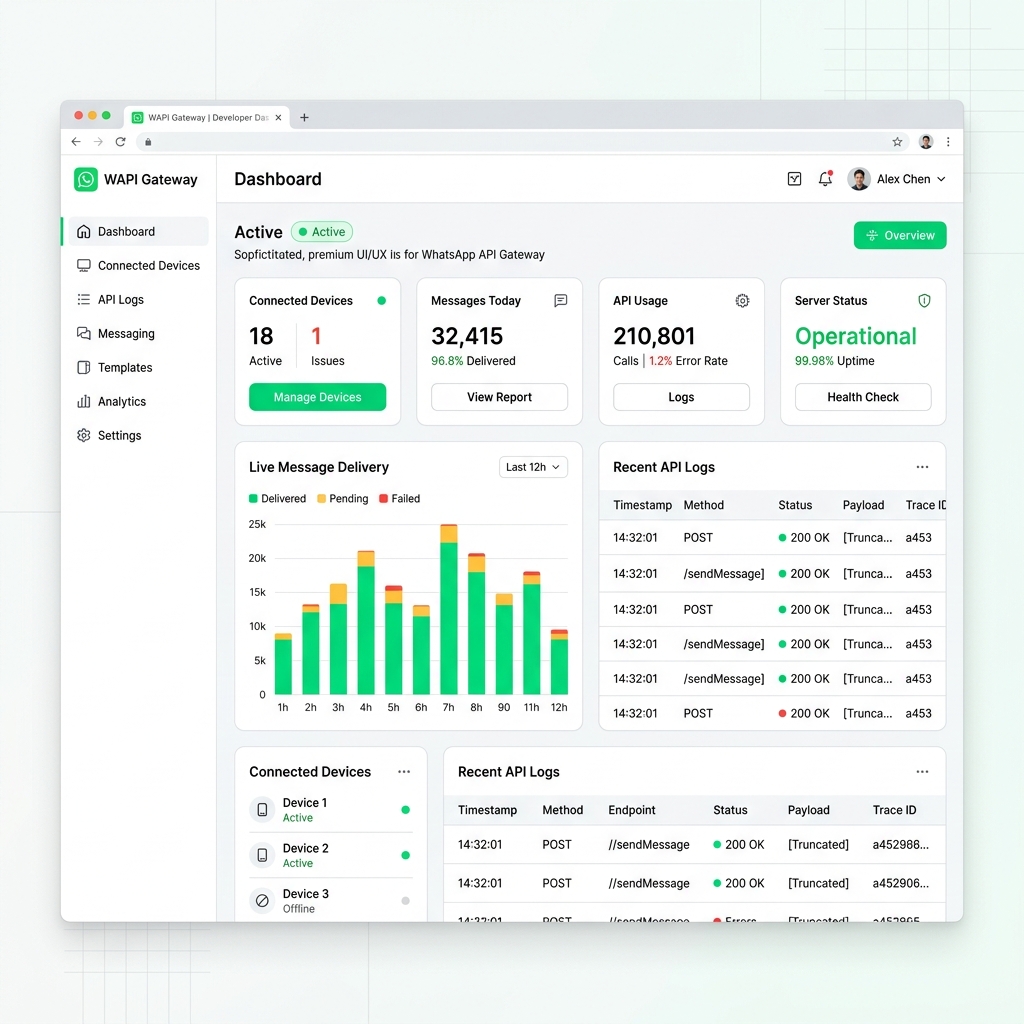Click the green Overview button
Viewport: 1024px width, 1024px height.
tap(899, 235)
